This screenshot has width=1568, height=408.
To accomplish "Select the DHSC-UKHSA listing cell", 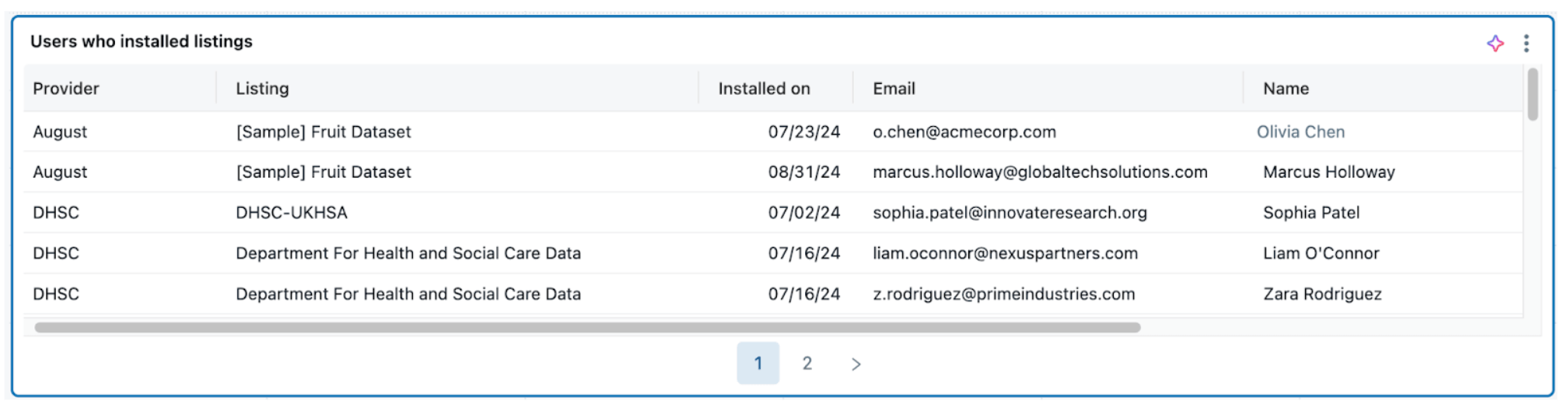I will tap(292, 213).
